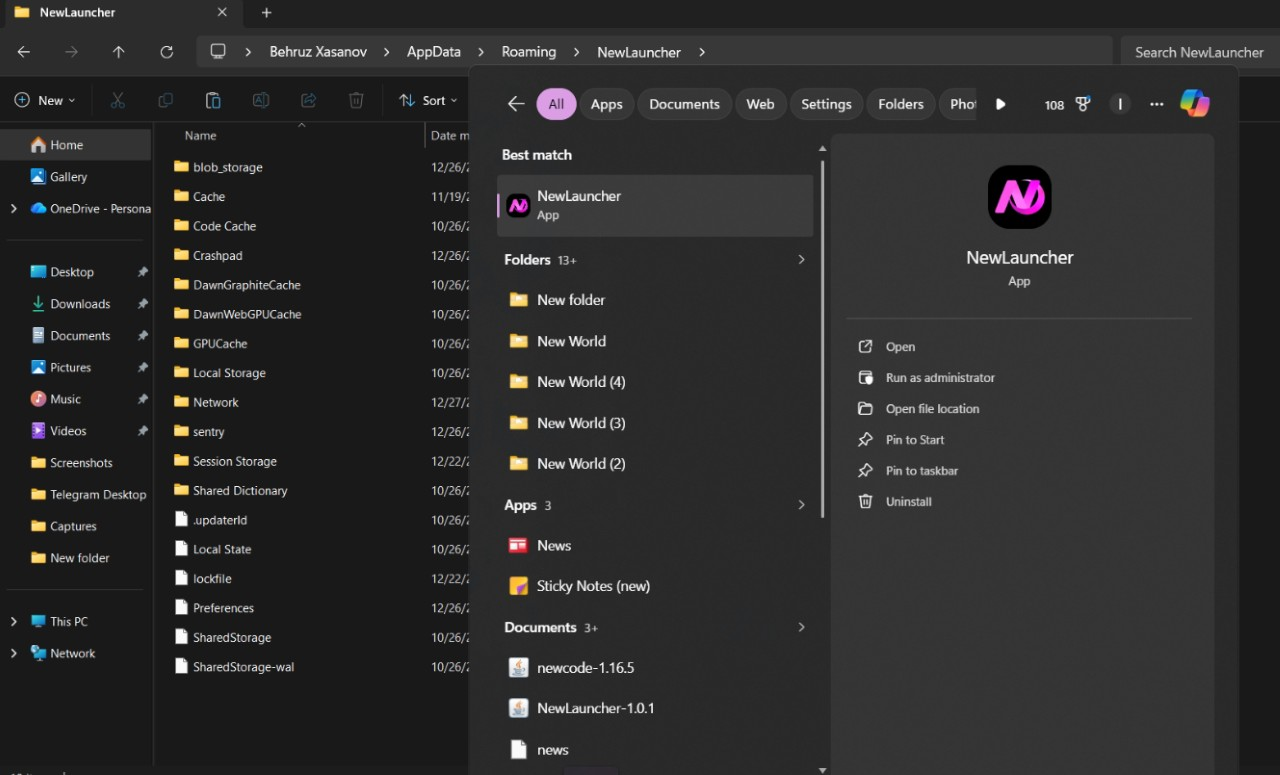Click the Cut scissors icon in toolbar
1280x775 pixels.
click(x=117, y=100)
